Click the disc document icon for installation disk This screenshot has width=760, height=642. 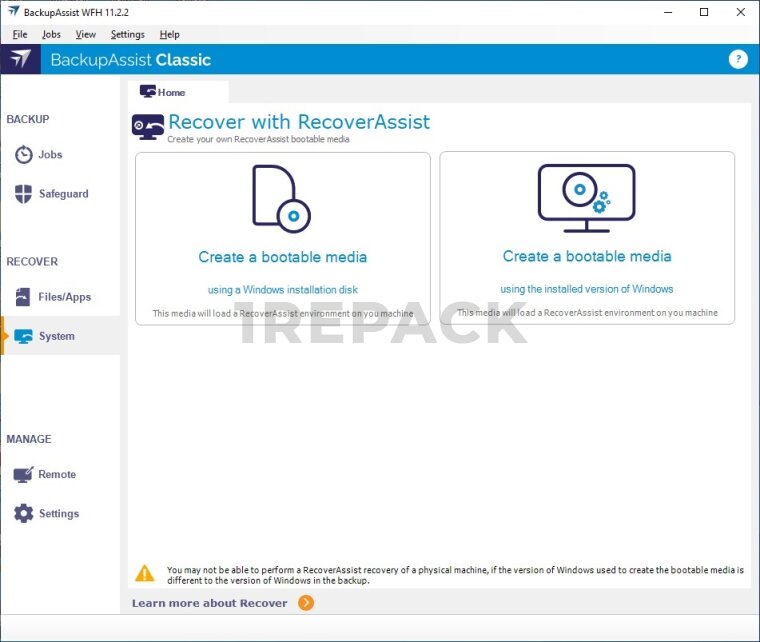tap(281, 198)
